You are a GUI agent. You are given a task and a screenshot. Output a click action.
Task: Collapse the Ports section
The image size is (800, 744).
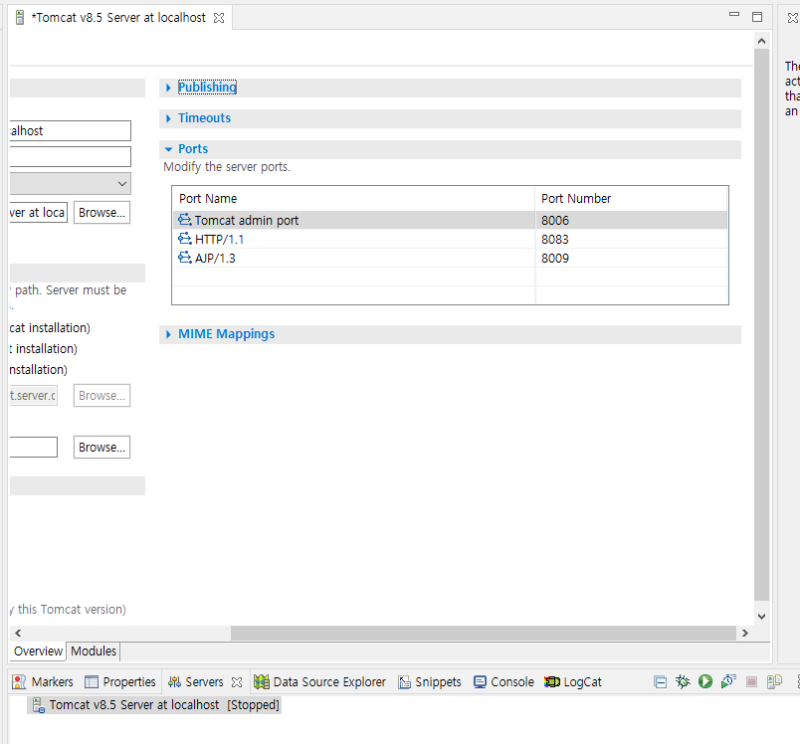(x=168, y=150)
